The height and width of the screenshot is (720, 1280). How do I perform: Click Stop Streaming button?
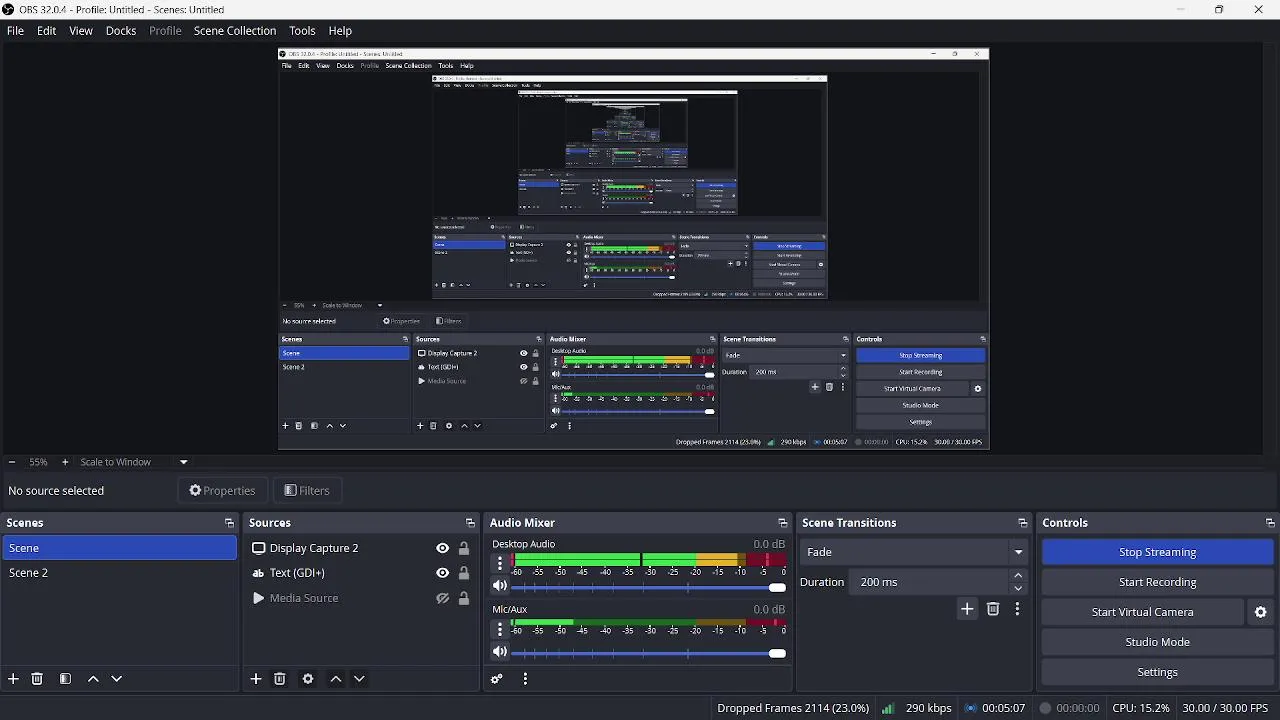click(1158, 552)
